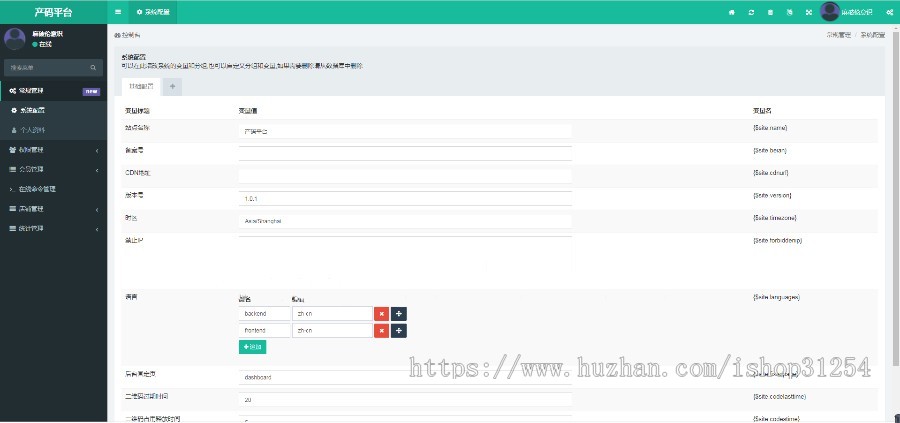Open the home icon in top bar
This screenshot has width=900, height=423.
click(x=732, y=12)
